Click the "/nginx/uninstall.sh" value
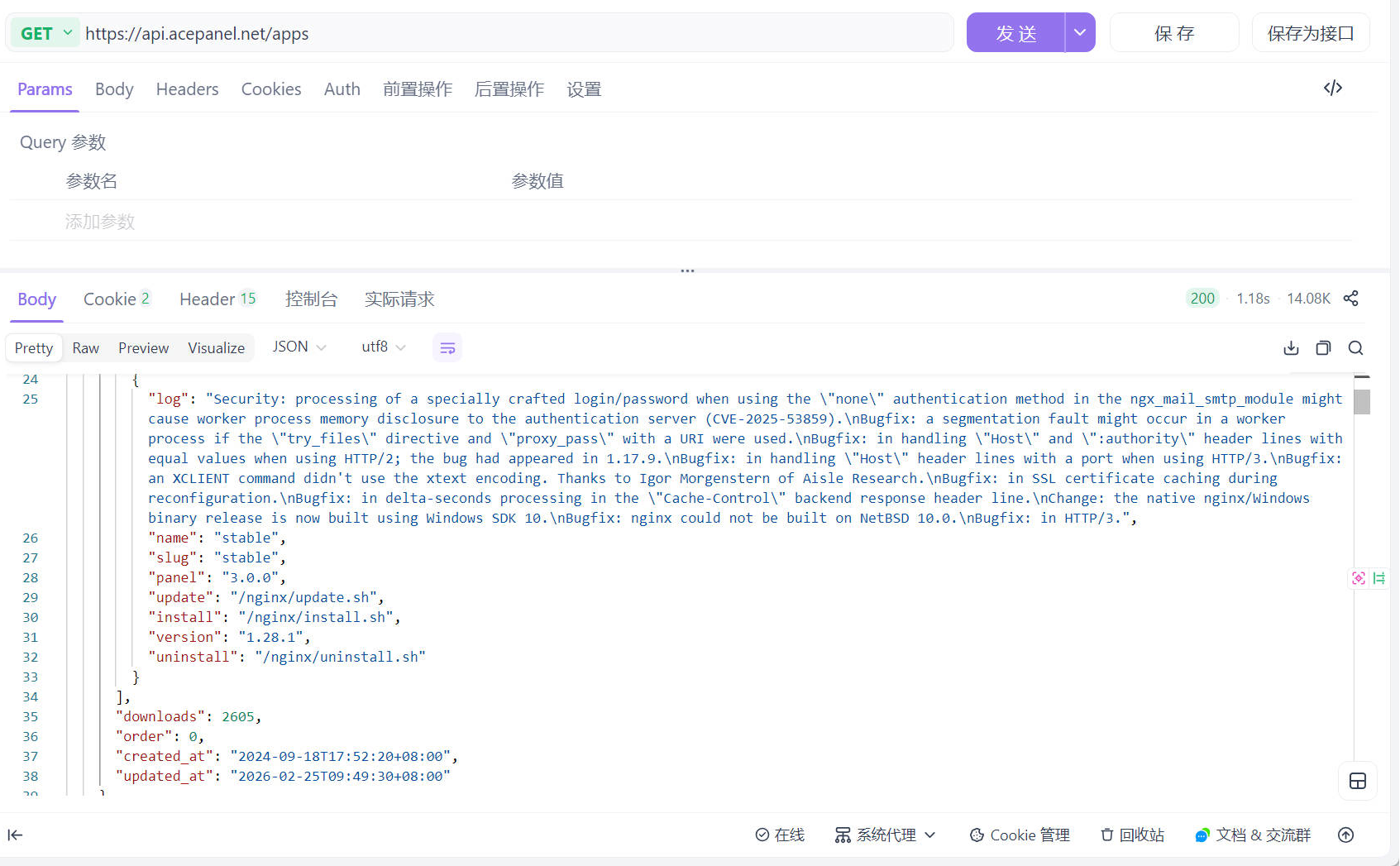The width and height of the screenshot is (1400, 866). pos(341,657)
